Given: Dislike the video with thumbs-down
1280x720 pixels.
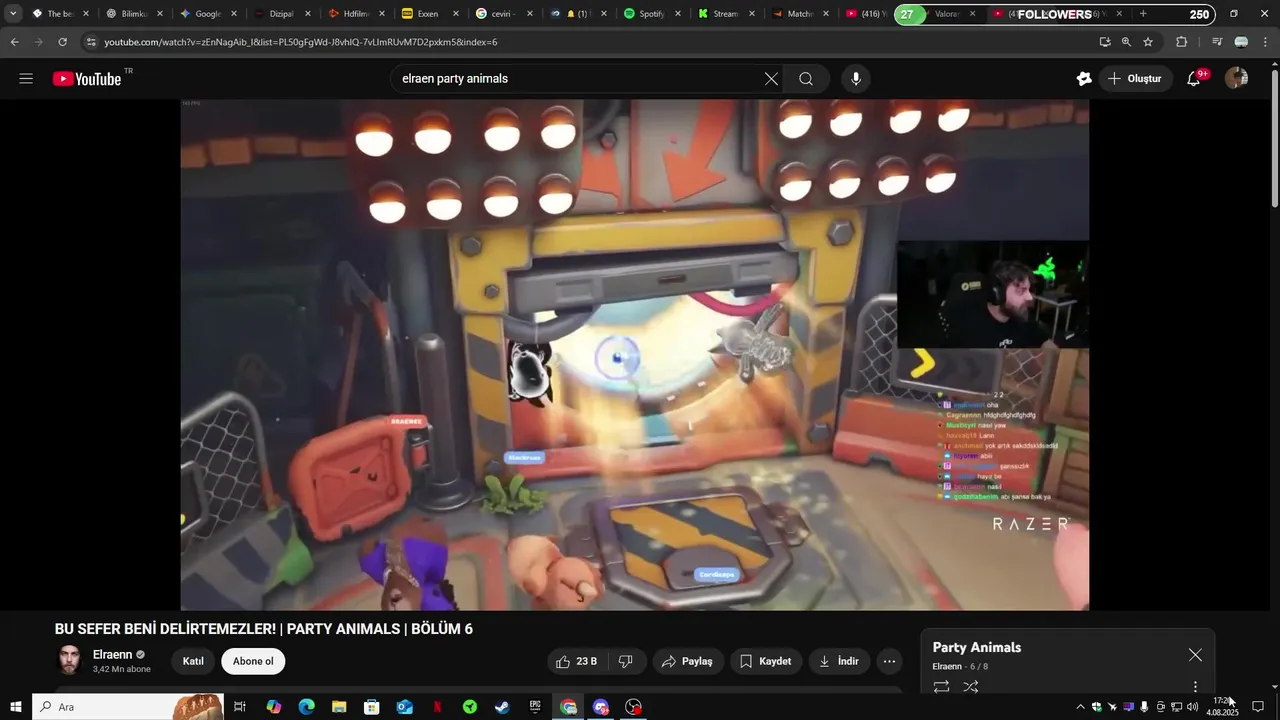Looking at the screenshot, I should (626, 661).
